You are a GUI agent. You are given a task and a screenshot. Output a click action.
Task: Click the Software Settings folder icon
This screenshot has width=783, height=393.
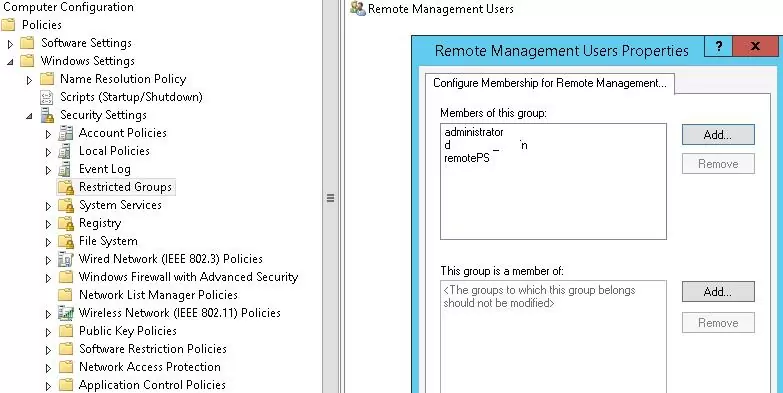(27, 43)
